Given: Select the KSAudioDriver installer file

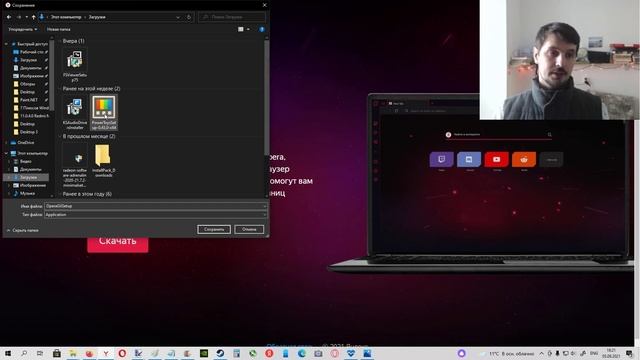Looking at the screenshot, I should 75,113.
